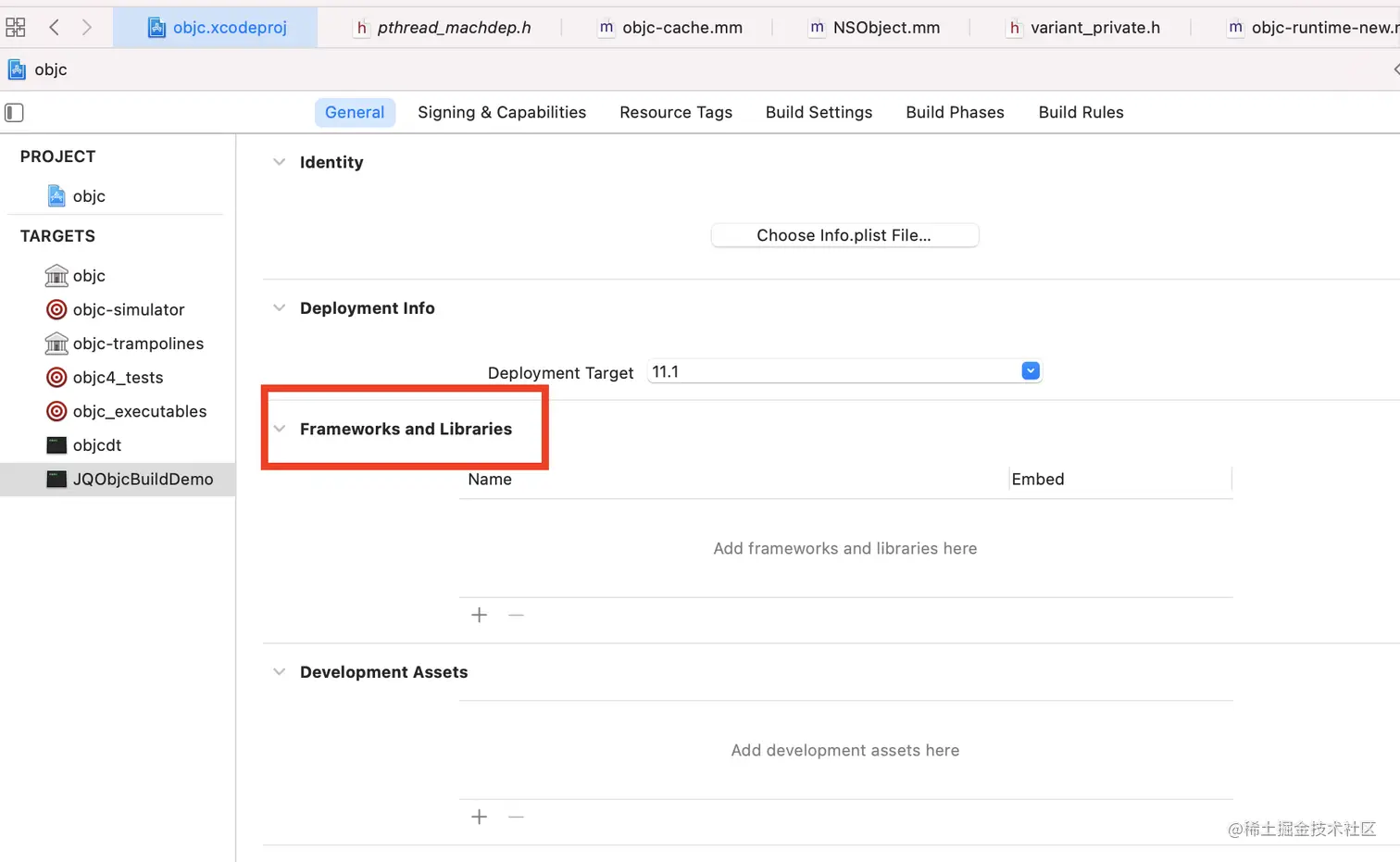Image resolution: width=1400 pixels, height=862 pixels.
Task: Click the objc-trampolines library icon
Action: 56,344
